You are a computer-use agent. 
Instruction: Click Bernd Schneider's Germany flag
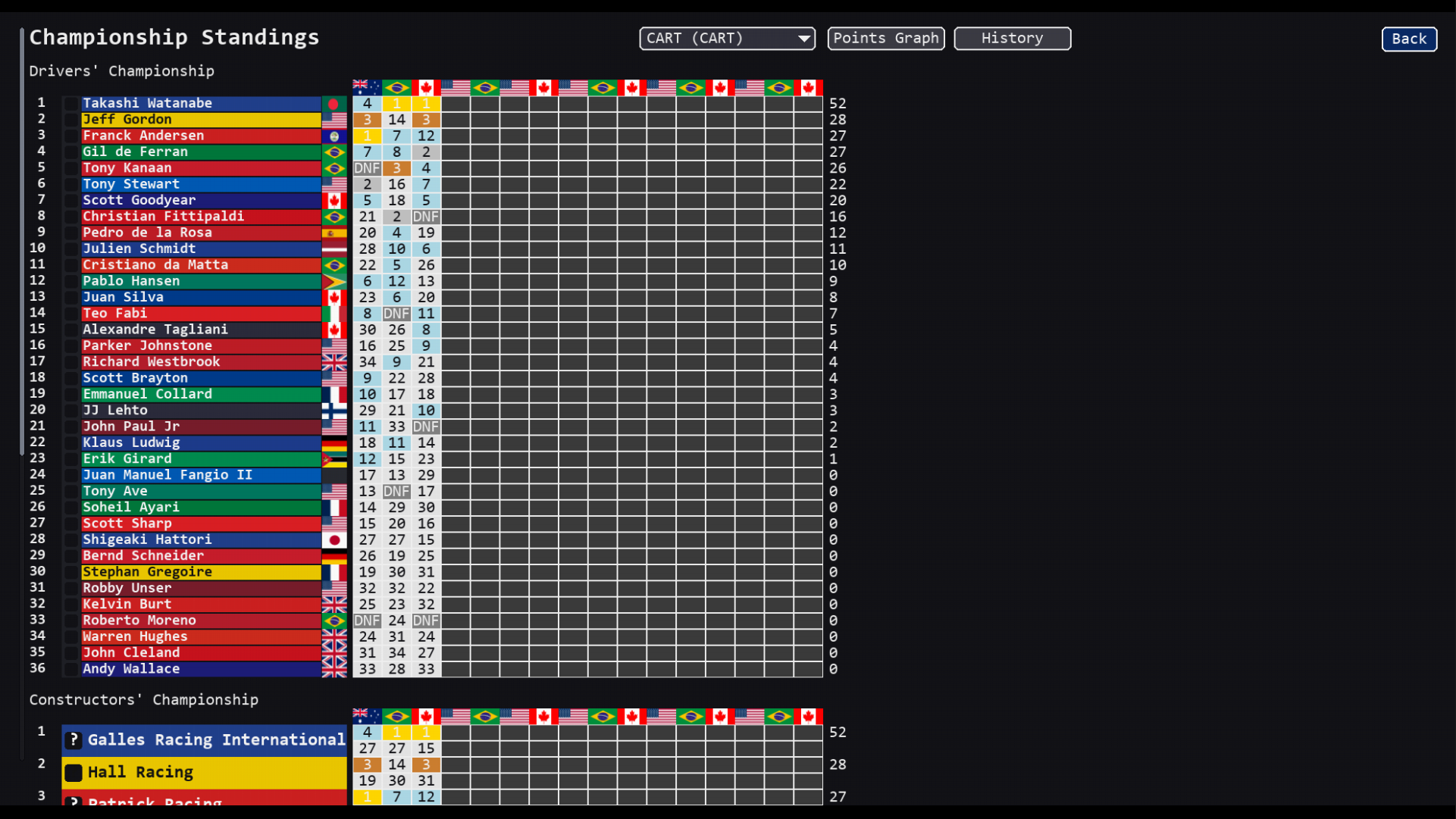(x=334, y=556)
